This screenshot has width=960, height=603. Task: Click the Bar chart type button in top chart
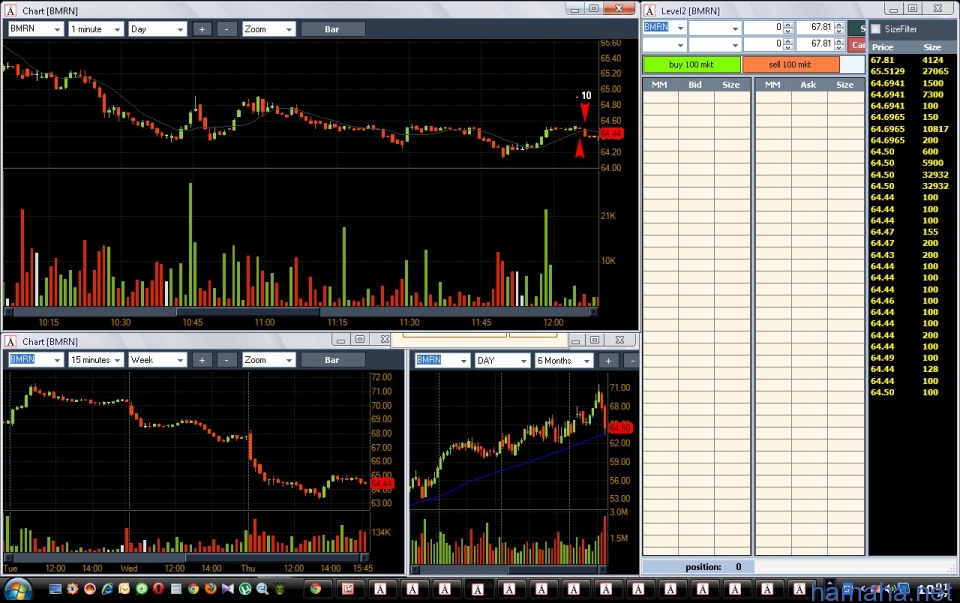[332, 29]
